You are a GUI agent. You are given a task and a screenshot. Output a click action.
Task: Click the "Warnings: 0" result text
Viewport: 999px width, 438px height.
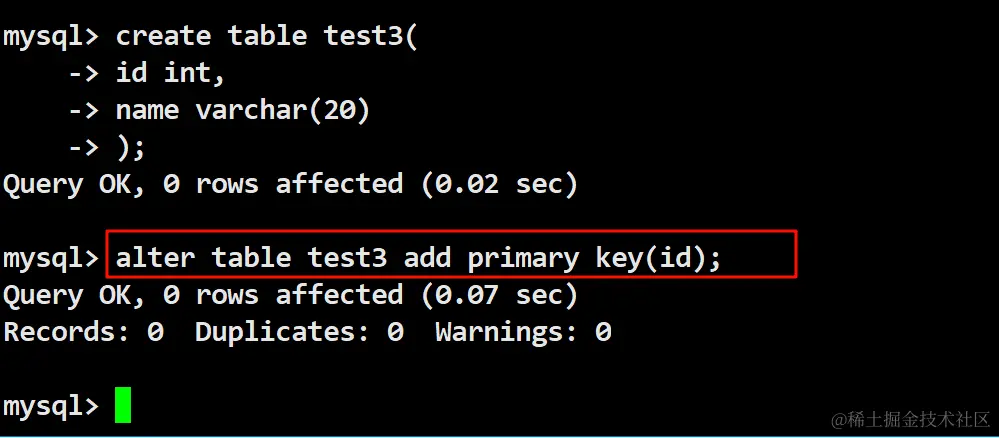click(523, 332)
